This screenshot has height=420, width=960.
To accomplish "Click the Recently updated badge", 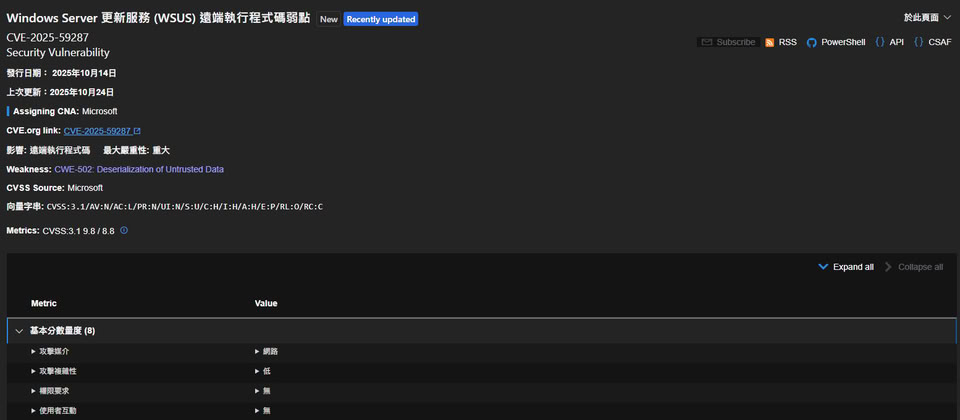I will (x=380, y=19).
